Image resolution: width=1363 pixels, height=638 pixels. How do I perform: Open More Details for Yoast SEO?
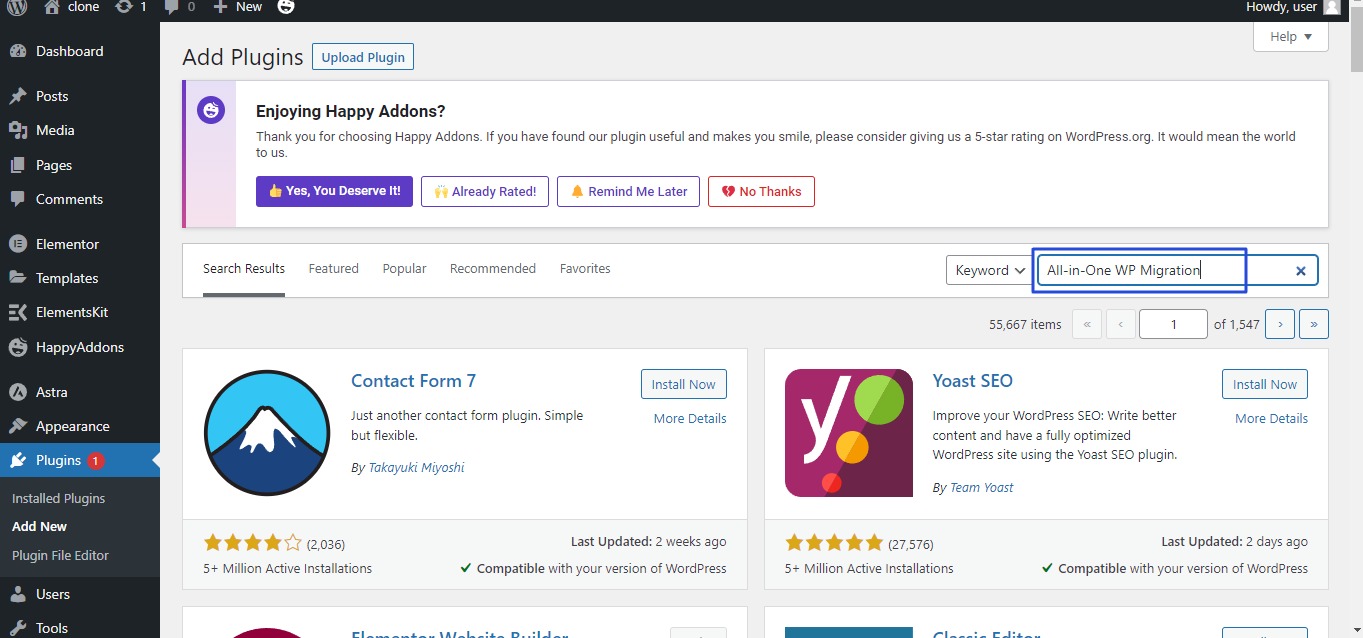pyautogui.click(x=1271, y=419)
